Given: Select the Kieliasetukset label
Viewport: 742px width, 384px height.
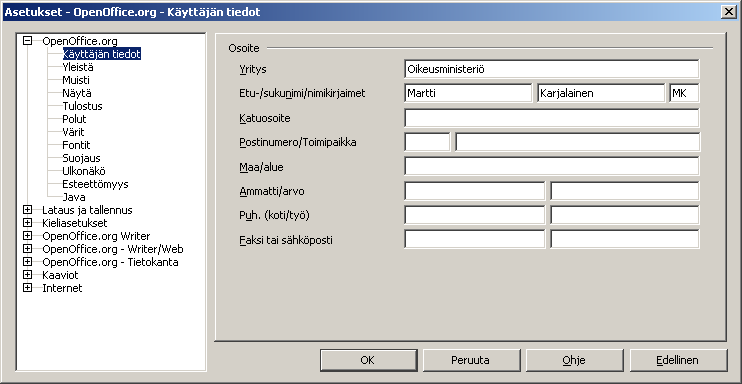Looking at the screenshot, I should [75, 223].
